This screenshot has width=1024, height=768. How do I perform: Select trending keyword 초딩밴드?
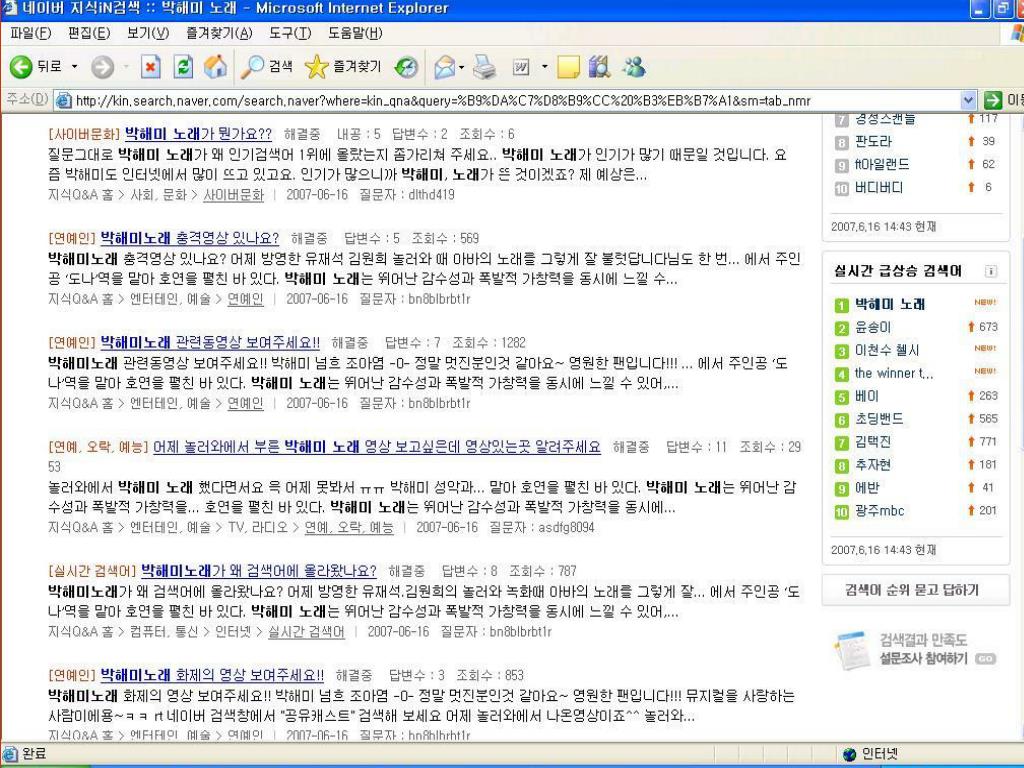pos(879,419)
